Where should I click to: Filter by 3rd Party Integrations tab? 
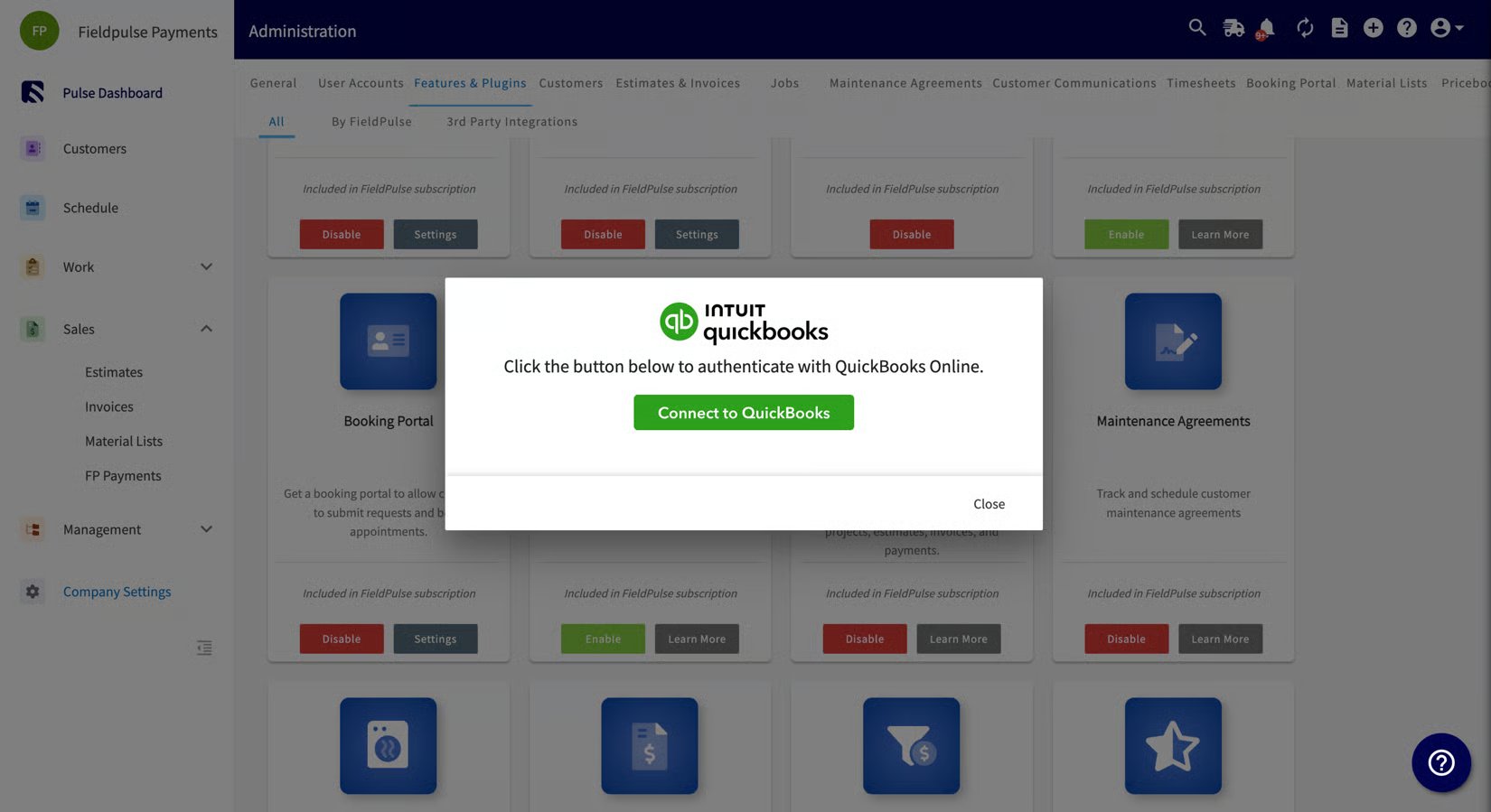point(511,122)
